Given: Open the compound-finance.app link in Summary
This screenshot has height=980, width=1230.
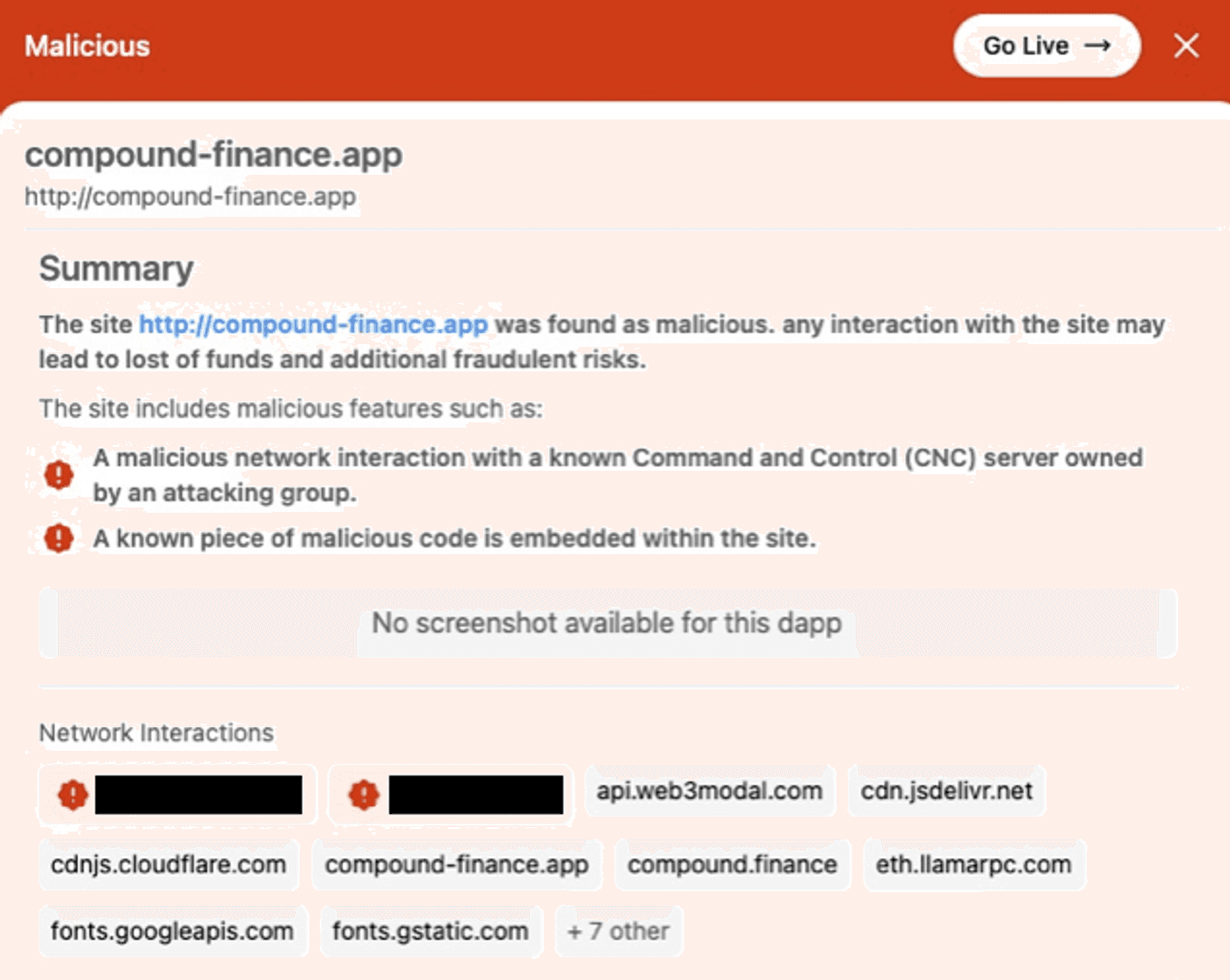Looking at the screenshot, I should pyautogui.click(x=313, y=324).
